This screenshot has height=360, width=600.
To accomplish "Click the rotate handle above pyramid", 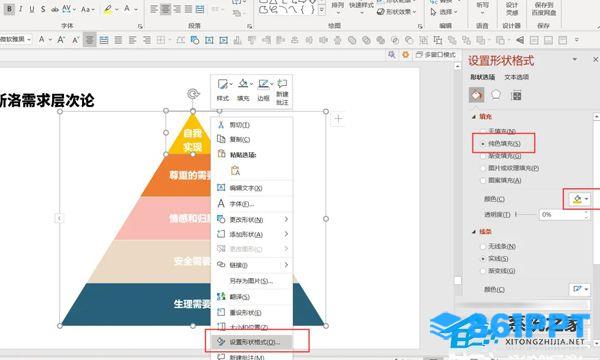I will pyautogui.click(x=193, y=94).
